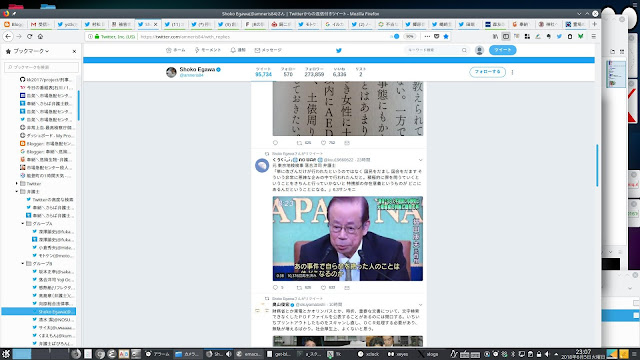The height and width of the screenshot is (360, 640).
Task: Open the politician tweet's options chevron
Action: click(x=420, y=160)
